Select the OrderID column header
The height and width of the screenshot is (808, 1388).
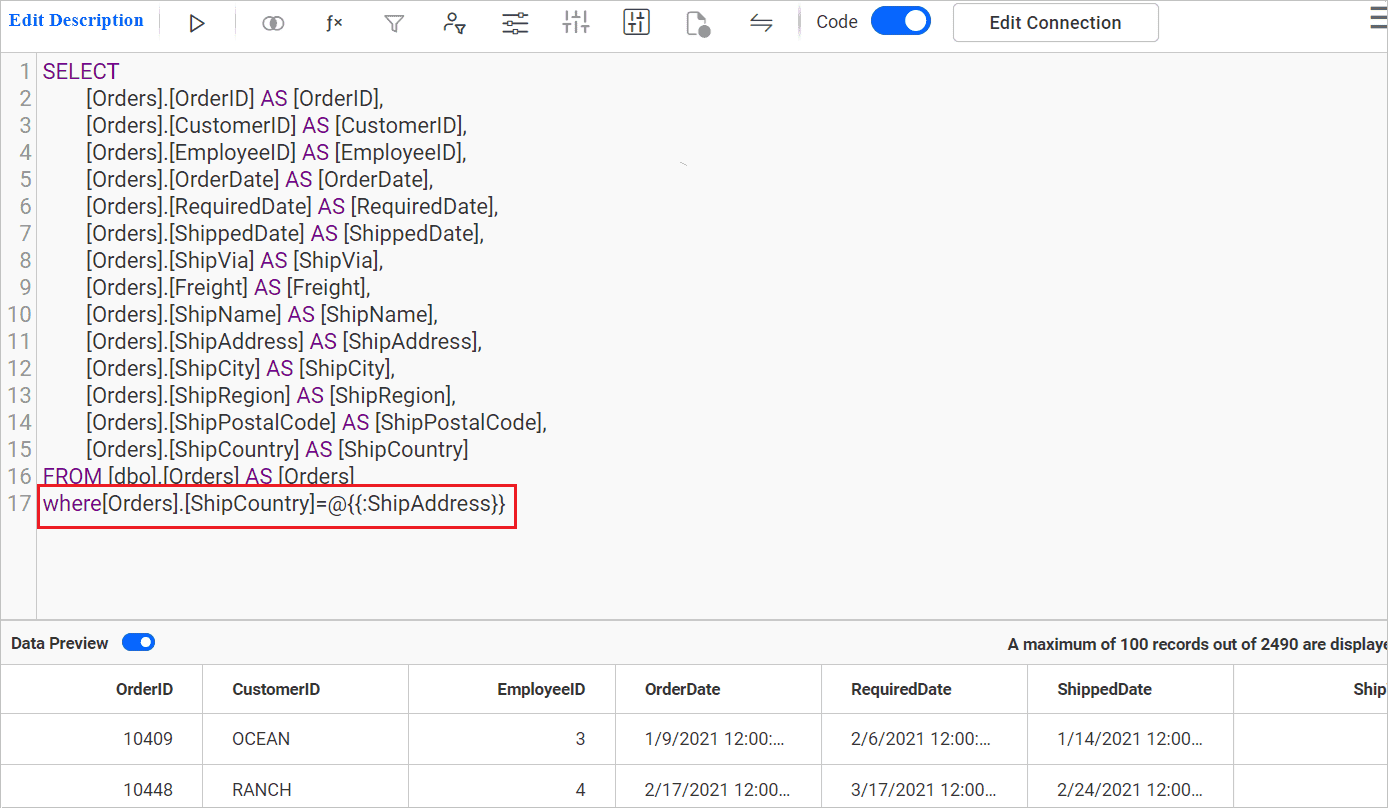click(145, 689)
